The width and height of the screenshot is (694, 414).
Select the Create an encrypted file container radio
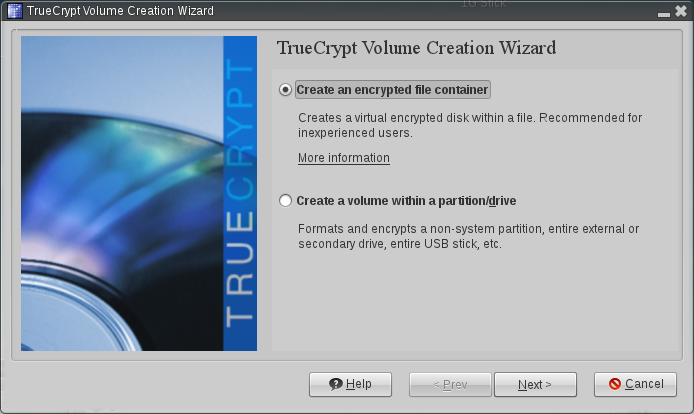pos(286,90)
